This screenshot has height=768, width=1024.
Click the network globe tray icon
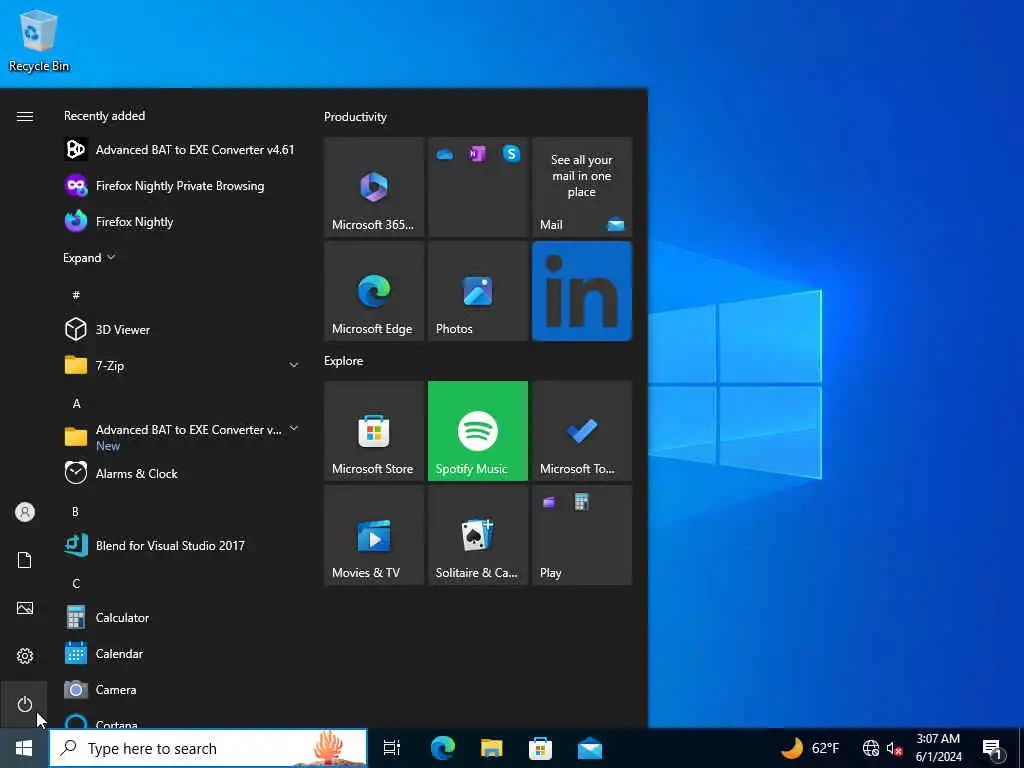point(871,748)
